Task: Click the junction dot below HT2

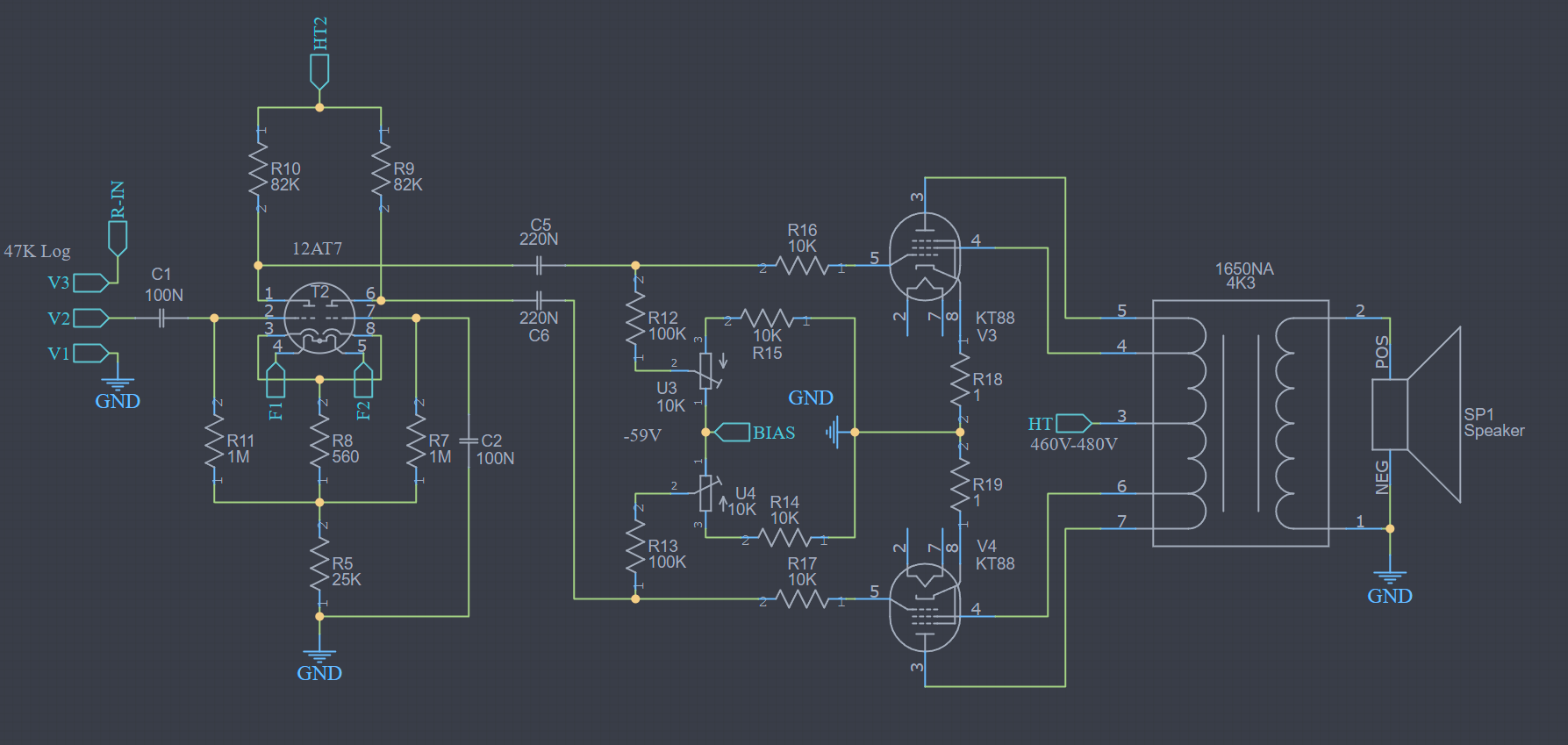Action: point(319,107)
